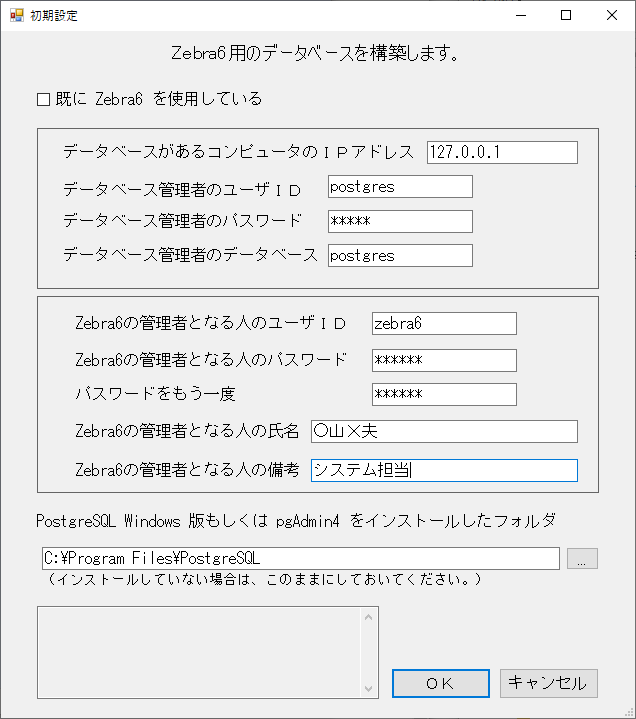Click the OK button
The height and width of the screenshot is (719, 636).
pos(441,683)
